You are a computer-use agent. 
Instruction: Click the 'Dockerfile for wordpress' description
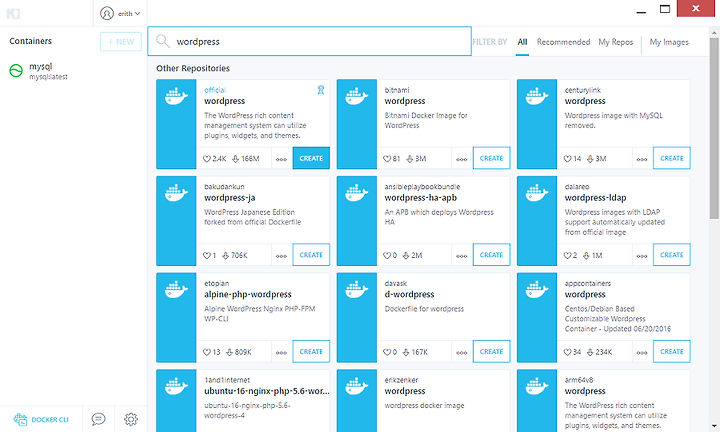pyautogui.click(x=424, y=309)
